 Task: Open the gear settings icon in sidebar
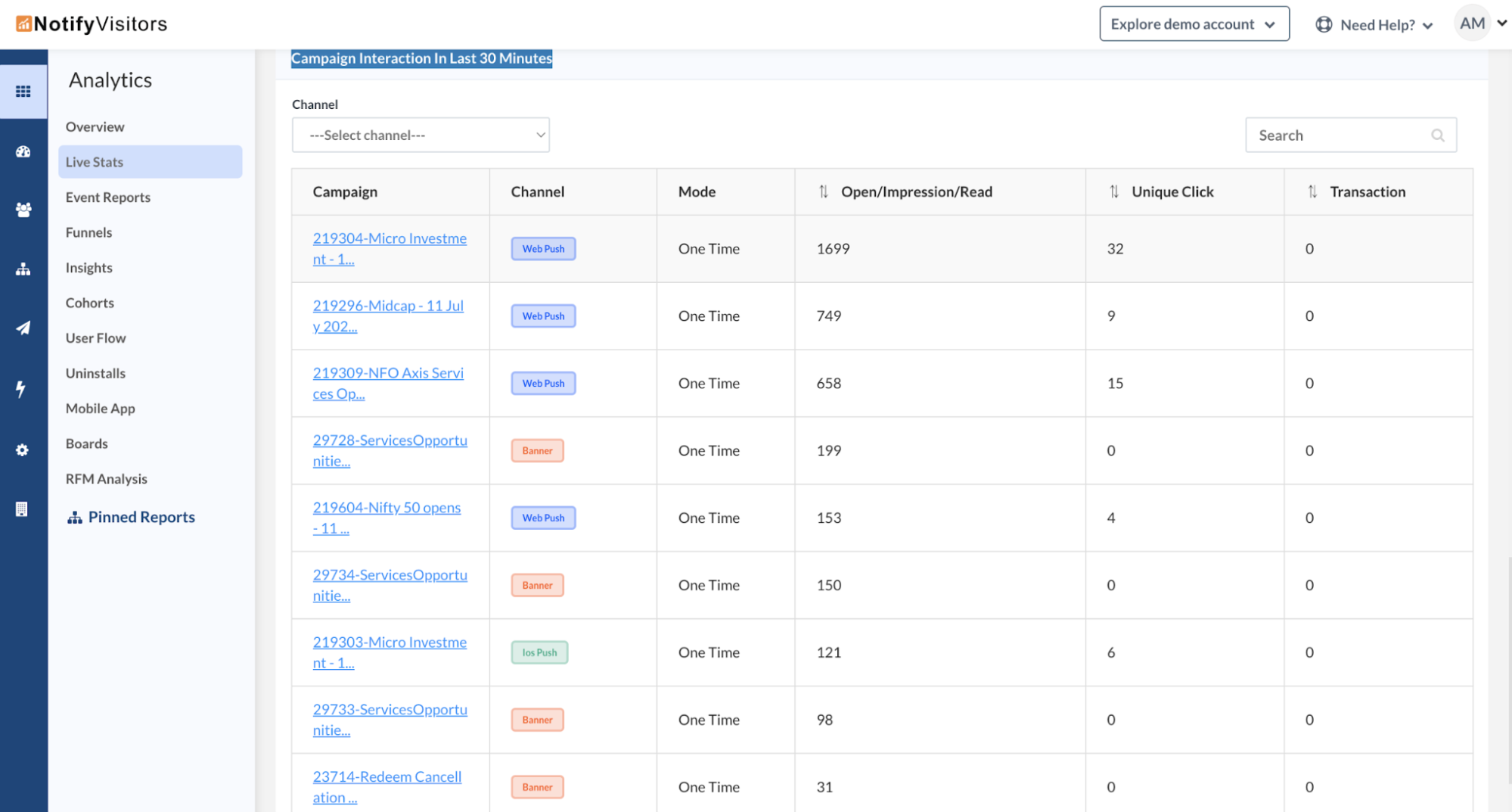(22, 450)
